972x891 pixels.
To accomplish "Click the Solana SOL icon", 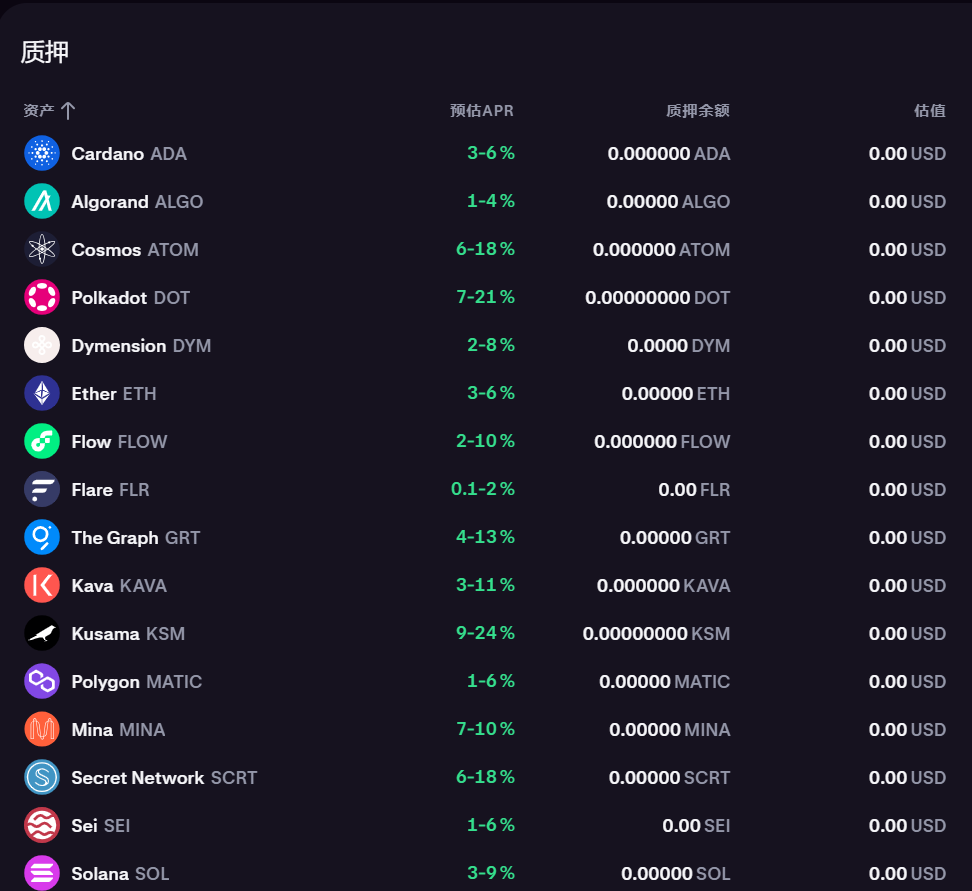I will click(42, 873).
